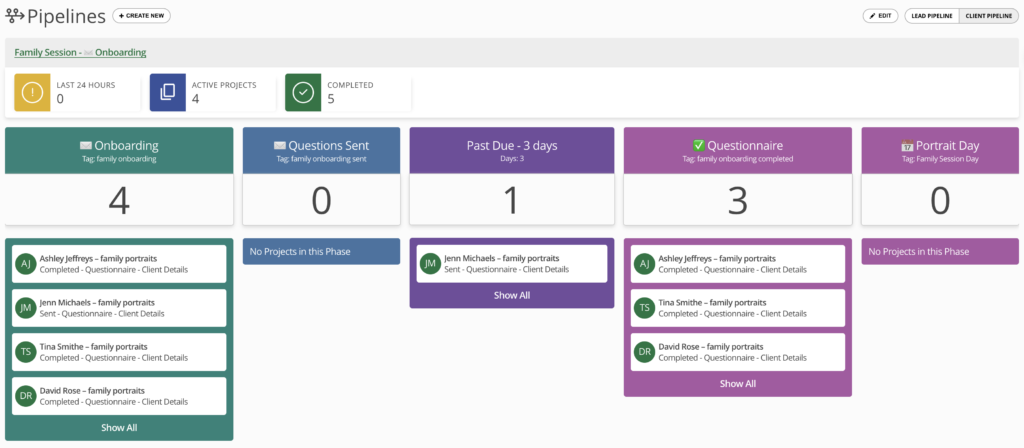This screenshot has height=448, width=1024.
Task: Switch to the Client Pipeline view
Action: (990, 16)
